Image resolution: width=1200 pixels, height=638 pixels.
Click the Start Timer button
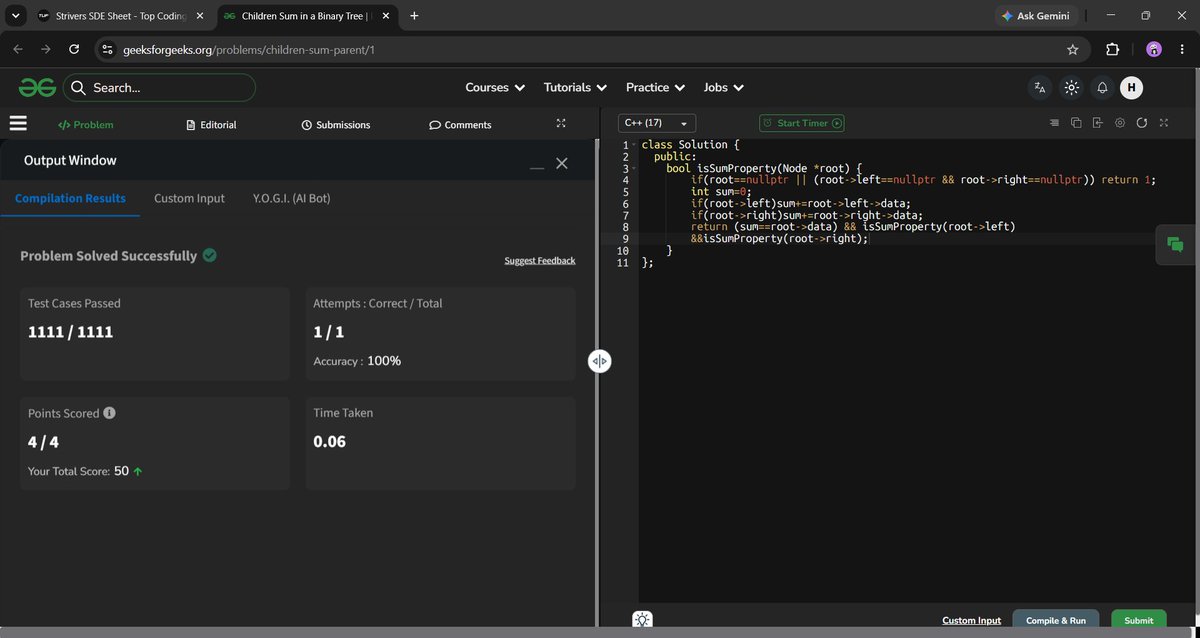[802, 123]
